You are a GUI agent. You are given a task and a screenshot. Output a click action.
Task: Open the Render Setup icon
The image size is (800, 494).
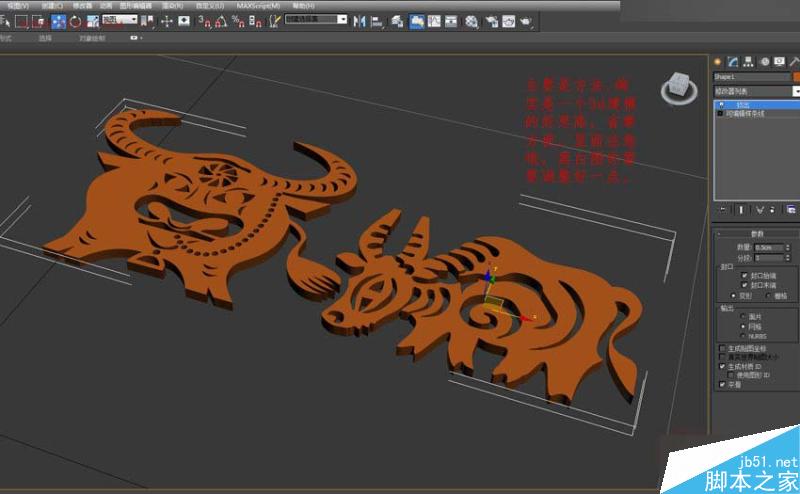pyautogui.click(x=489, y=21)
